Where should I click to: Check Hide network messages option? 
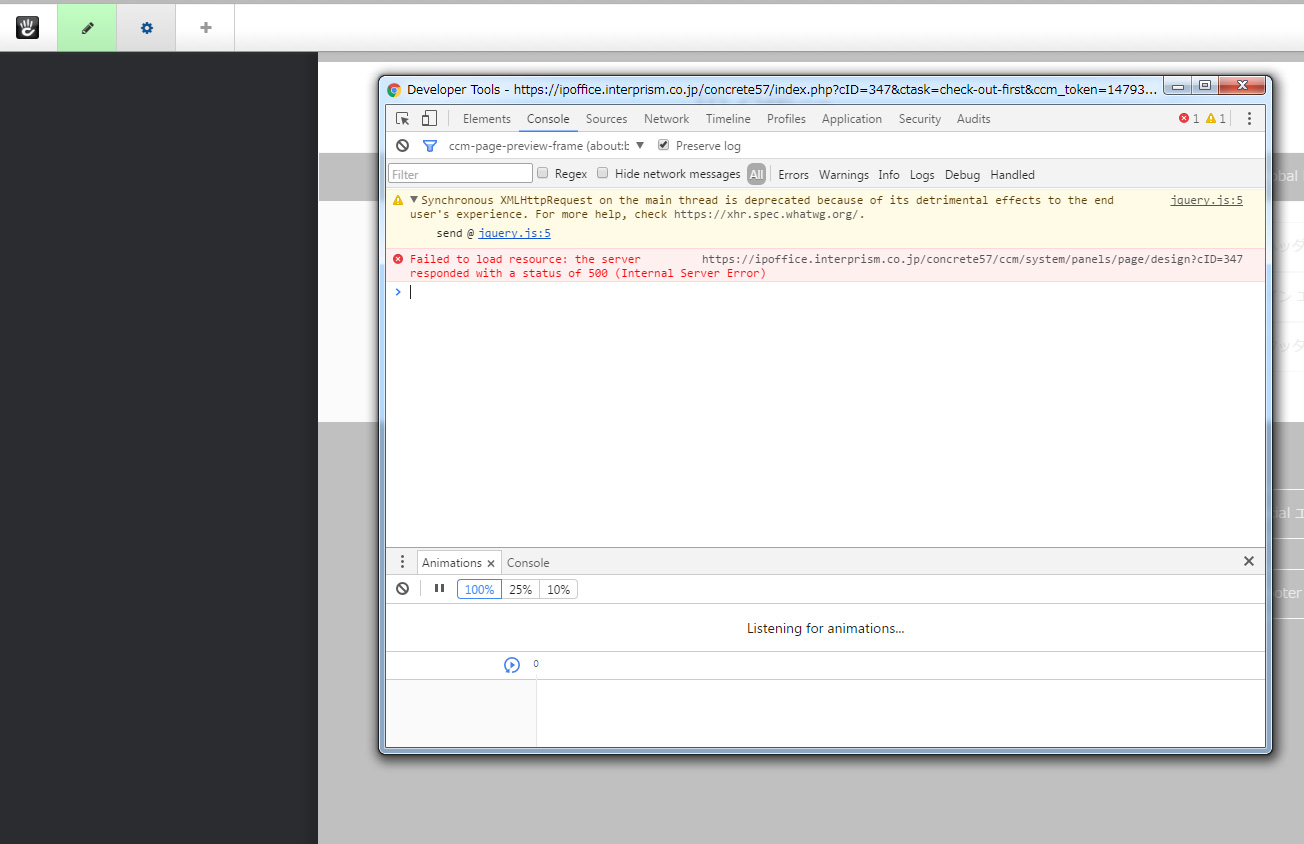(x=603, y=173)
